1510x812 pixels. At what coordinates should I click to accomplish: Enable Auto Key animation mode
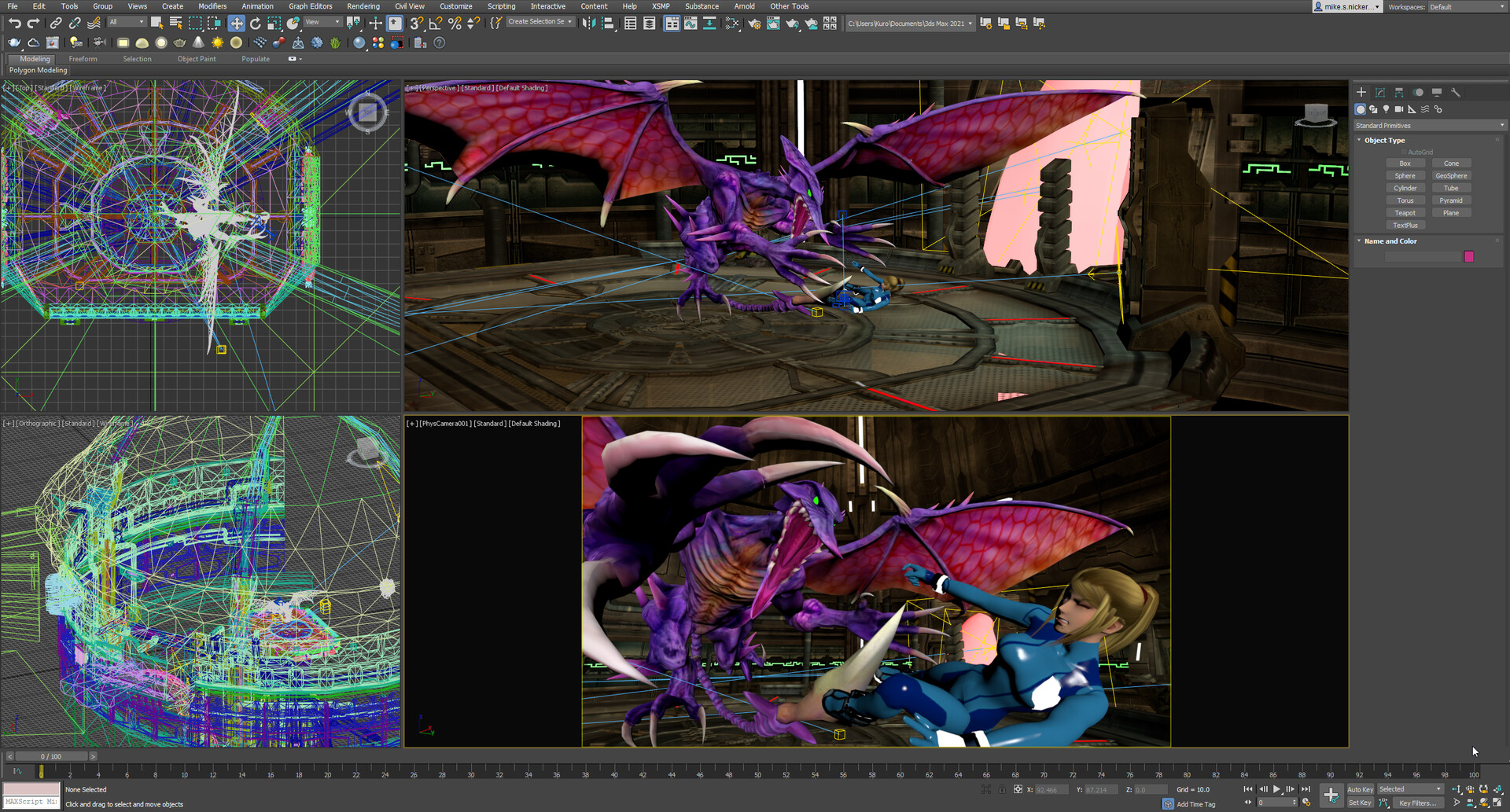[1361, 789]
